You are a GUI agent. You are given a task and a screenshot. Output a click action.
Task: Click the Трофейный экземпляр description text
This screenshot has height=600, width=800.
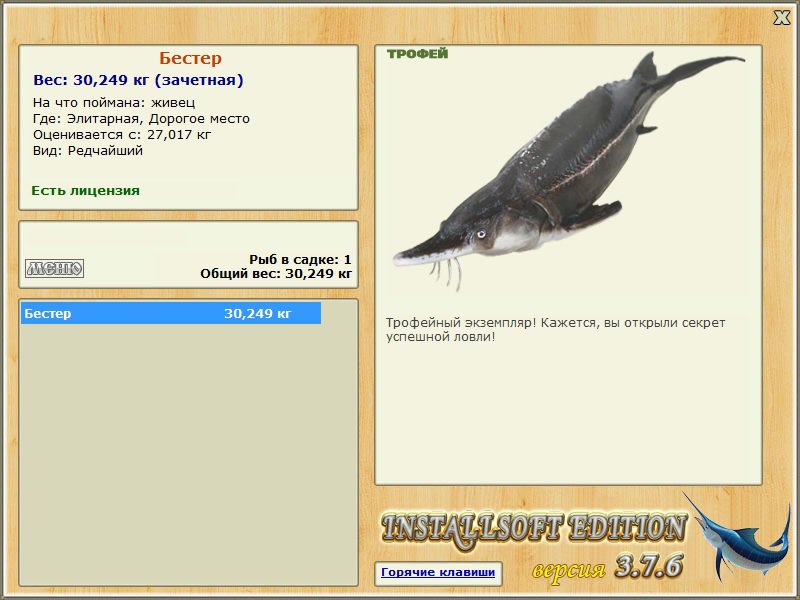point(555,330)
